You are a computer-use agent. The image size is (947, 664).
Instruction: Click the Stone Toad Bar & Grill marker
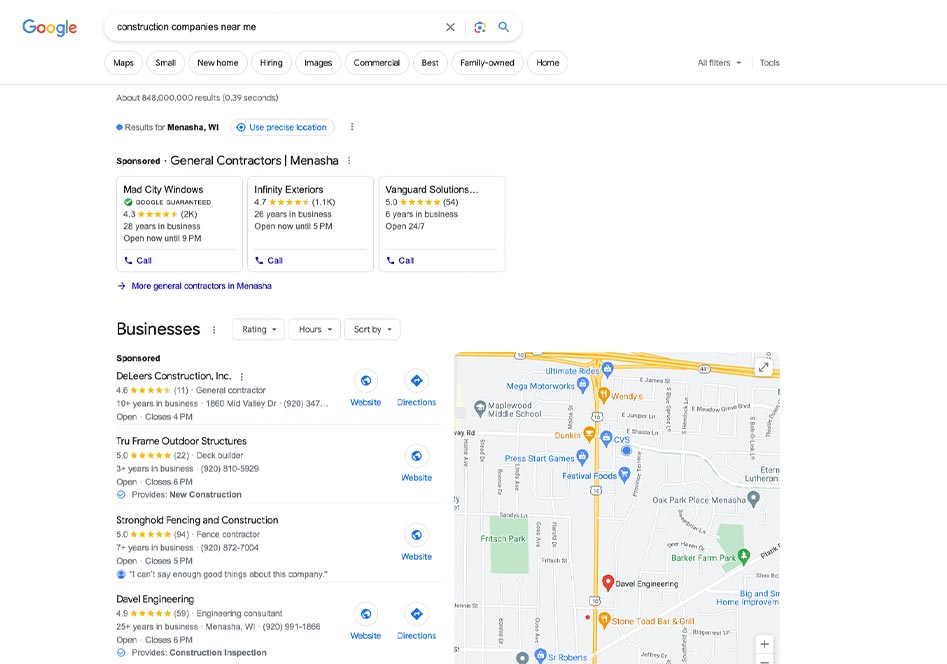(604, 620)
